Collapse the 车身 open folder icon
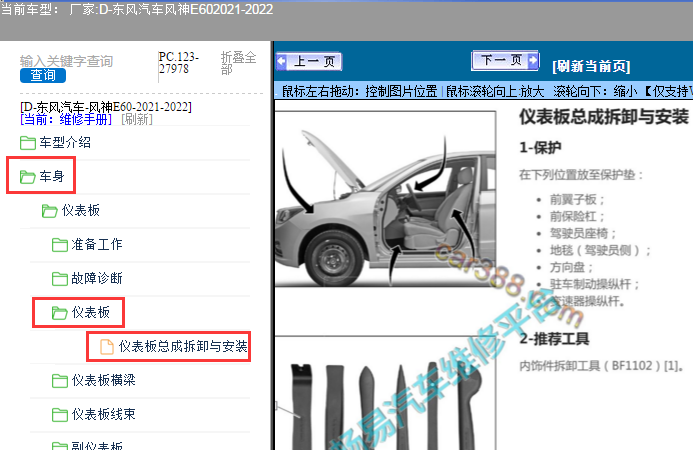 click(27, 177)
